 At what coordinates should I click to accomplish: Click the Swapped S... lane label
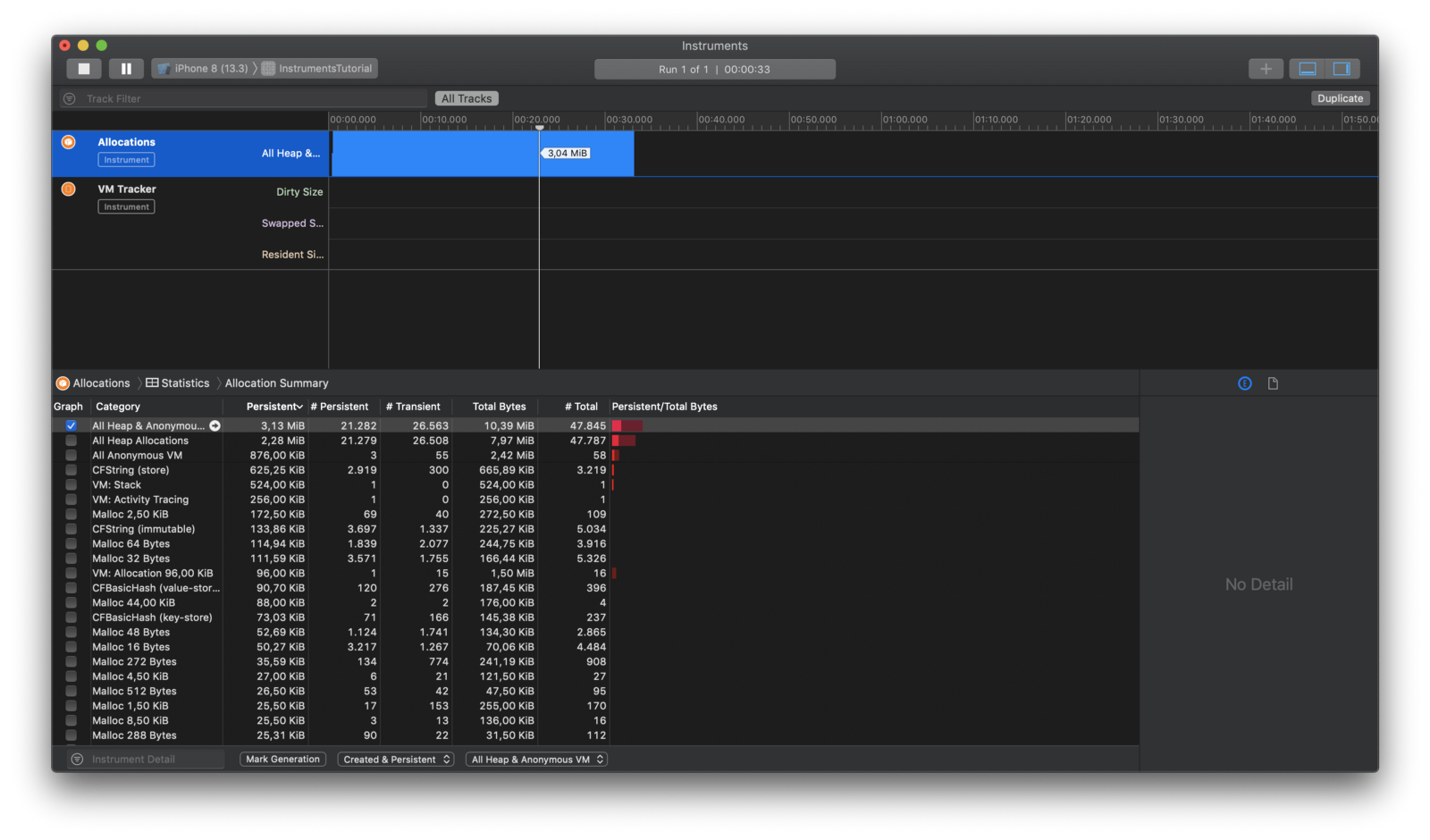pyautogui.click(x=292, y=223)
